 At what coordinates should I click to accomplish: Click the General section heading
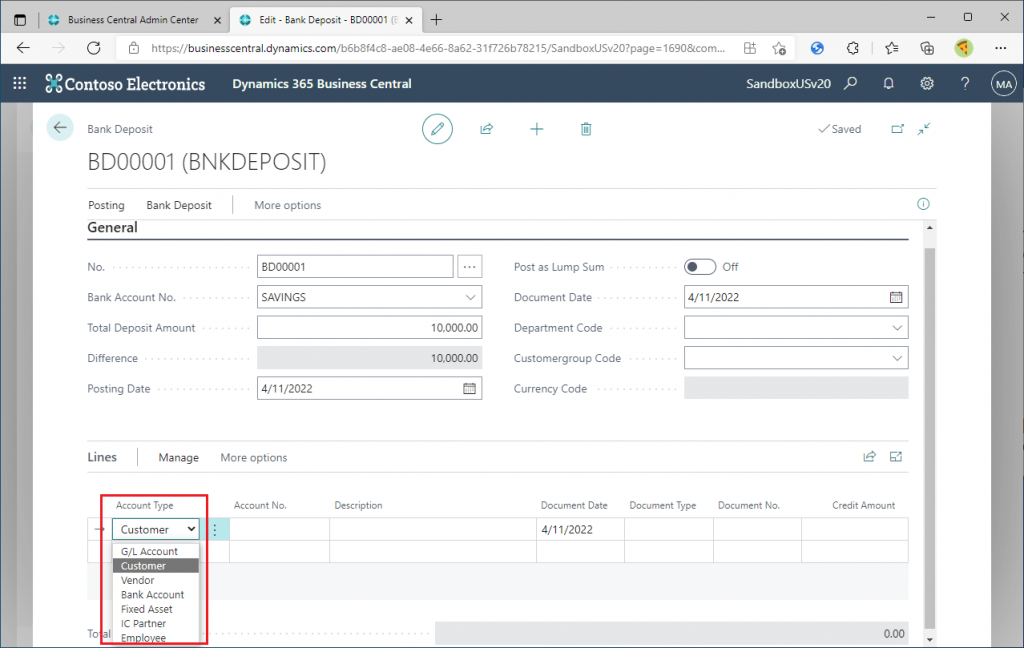point(112,227)
